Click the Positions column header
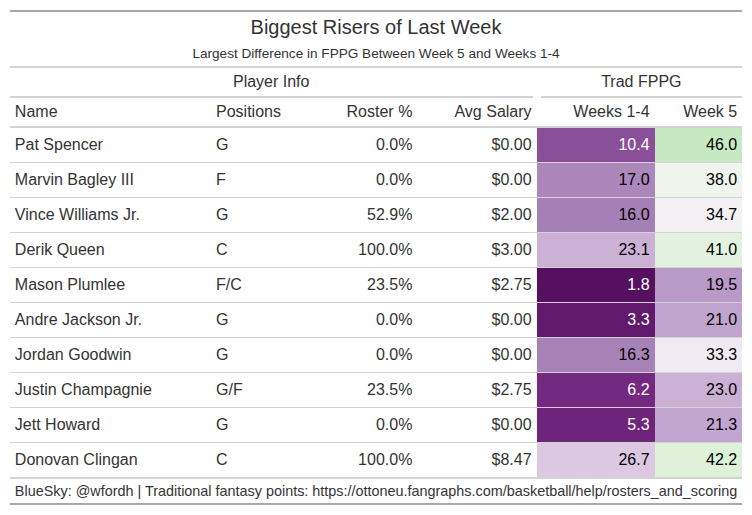 (248, 112)
